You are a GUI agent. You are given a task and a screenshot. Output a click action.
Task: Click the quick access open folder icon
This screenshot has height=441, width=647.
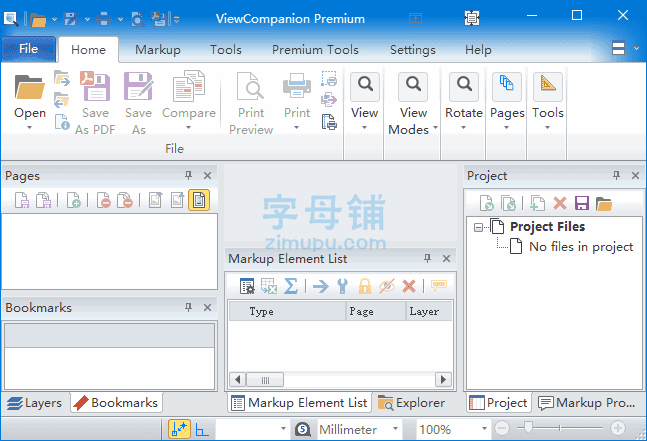click(38, 19)
